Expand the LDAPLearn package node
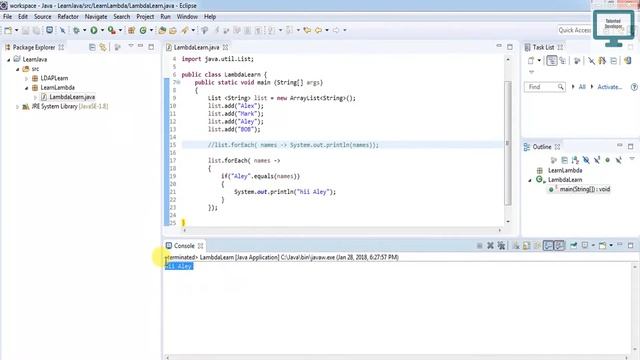Screen dimensions: 640x360 [27, 78]
